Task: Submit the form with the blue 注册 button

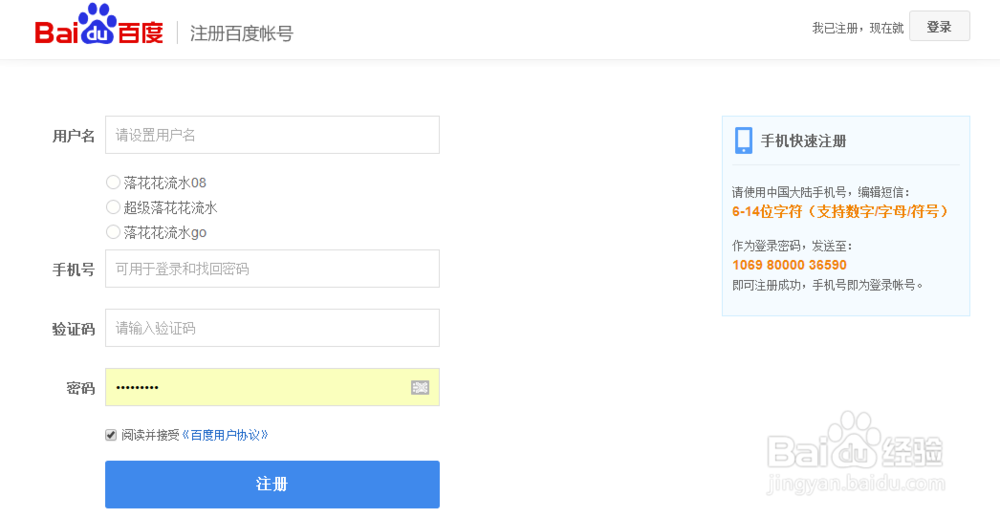Action: 272,484
